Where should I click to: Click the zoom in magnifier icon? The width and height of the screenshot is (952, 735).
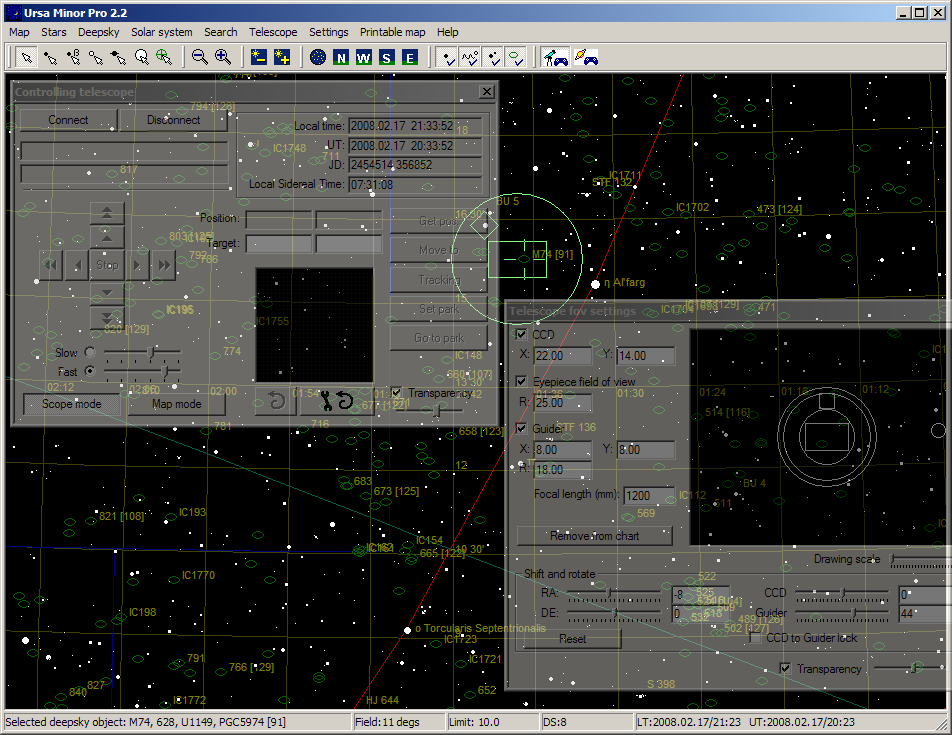223,57
